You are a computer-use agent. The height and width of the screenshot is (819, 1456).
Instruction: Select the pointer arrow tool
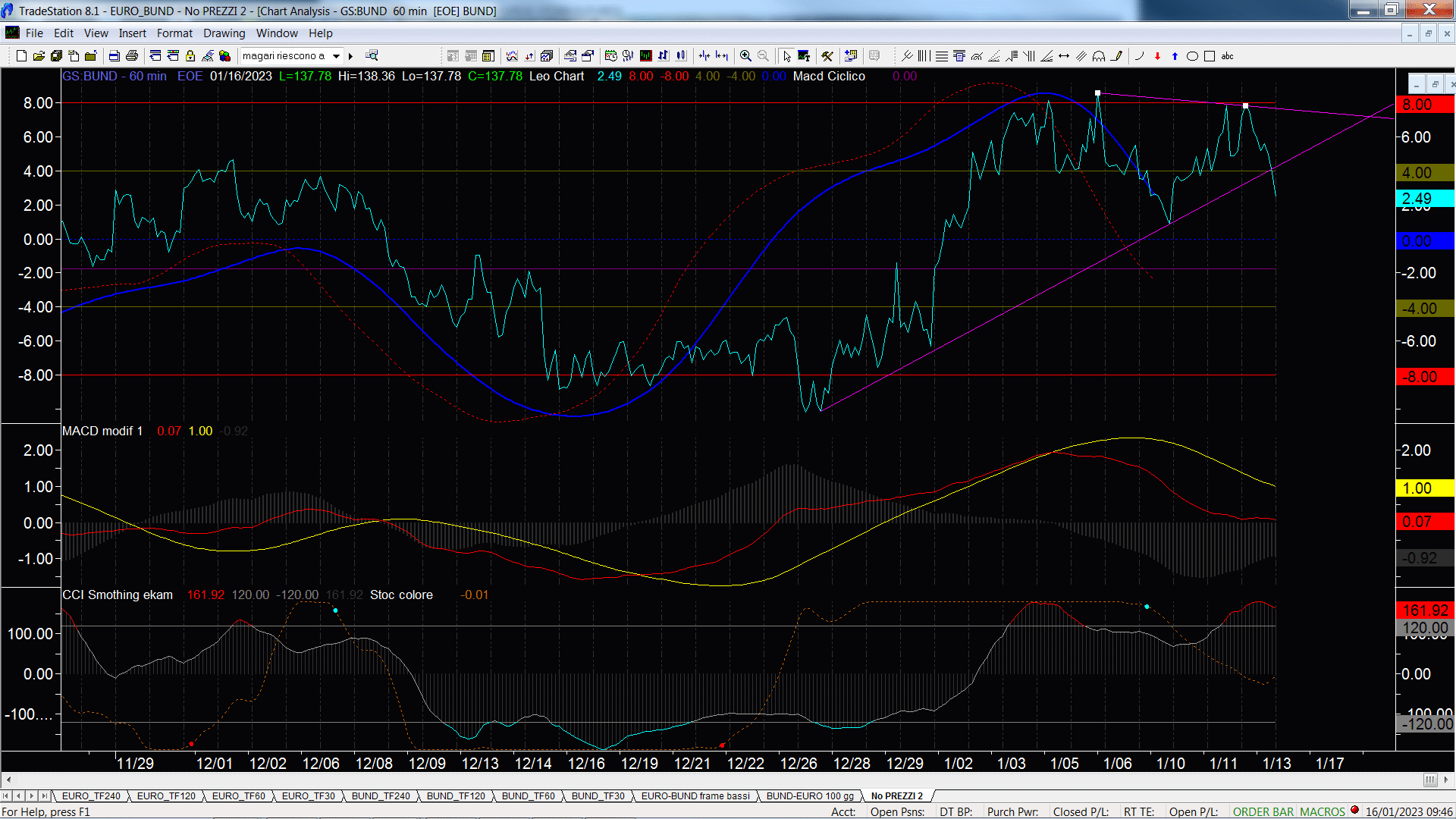787,56
